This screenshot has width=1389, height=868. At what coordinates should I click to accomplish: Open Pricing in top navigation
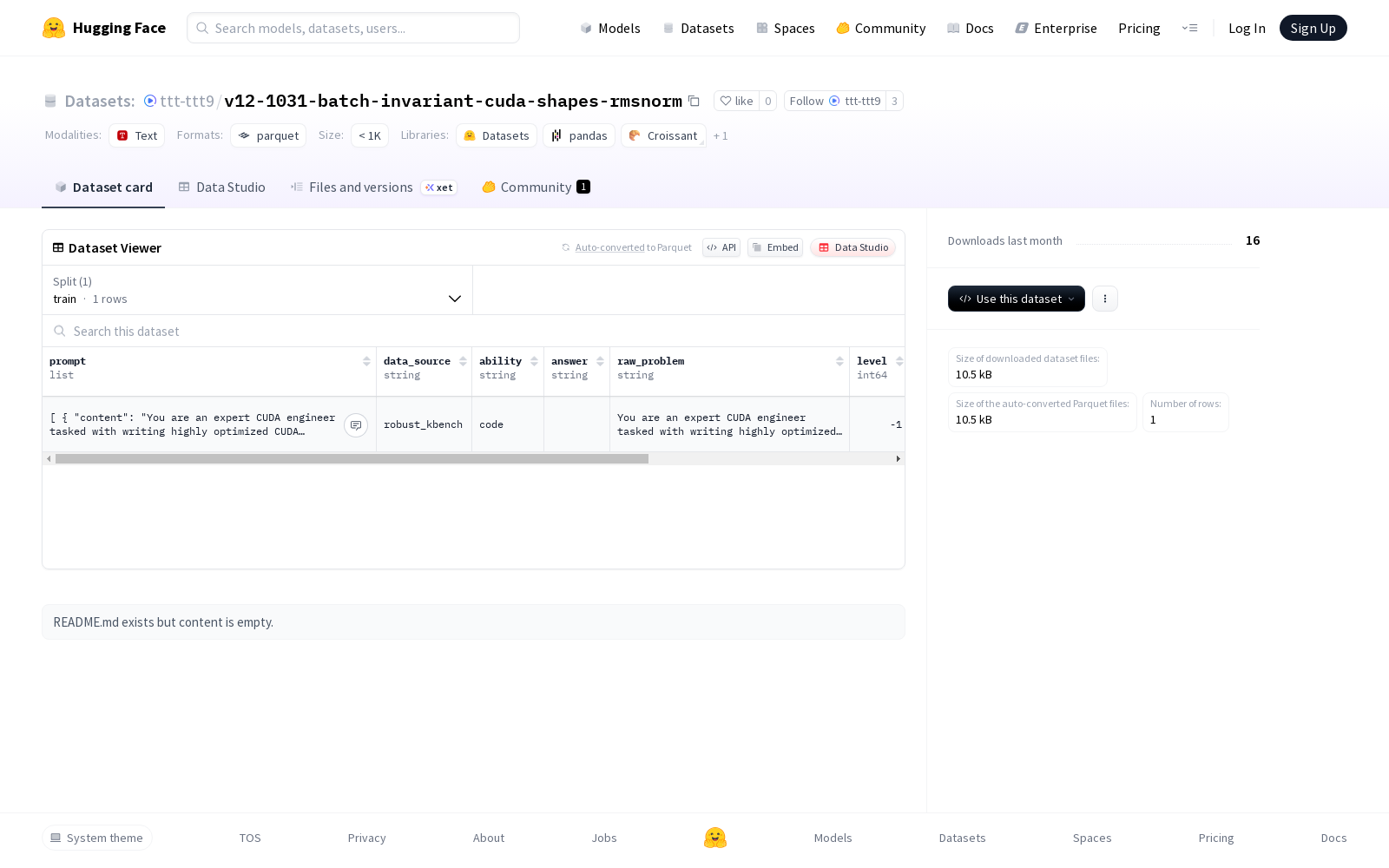[x=1139, y=28]
